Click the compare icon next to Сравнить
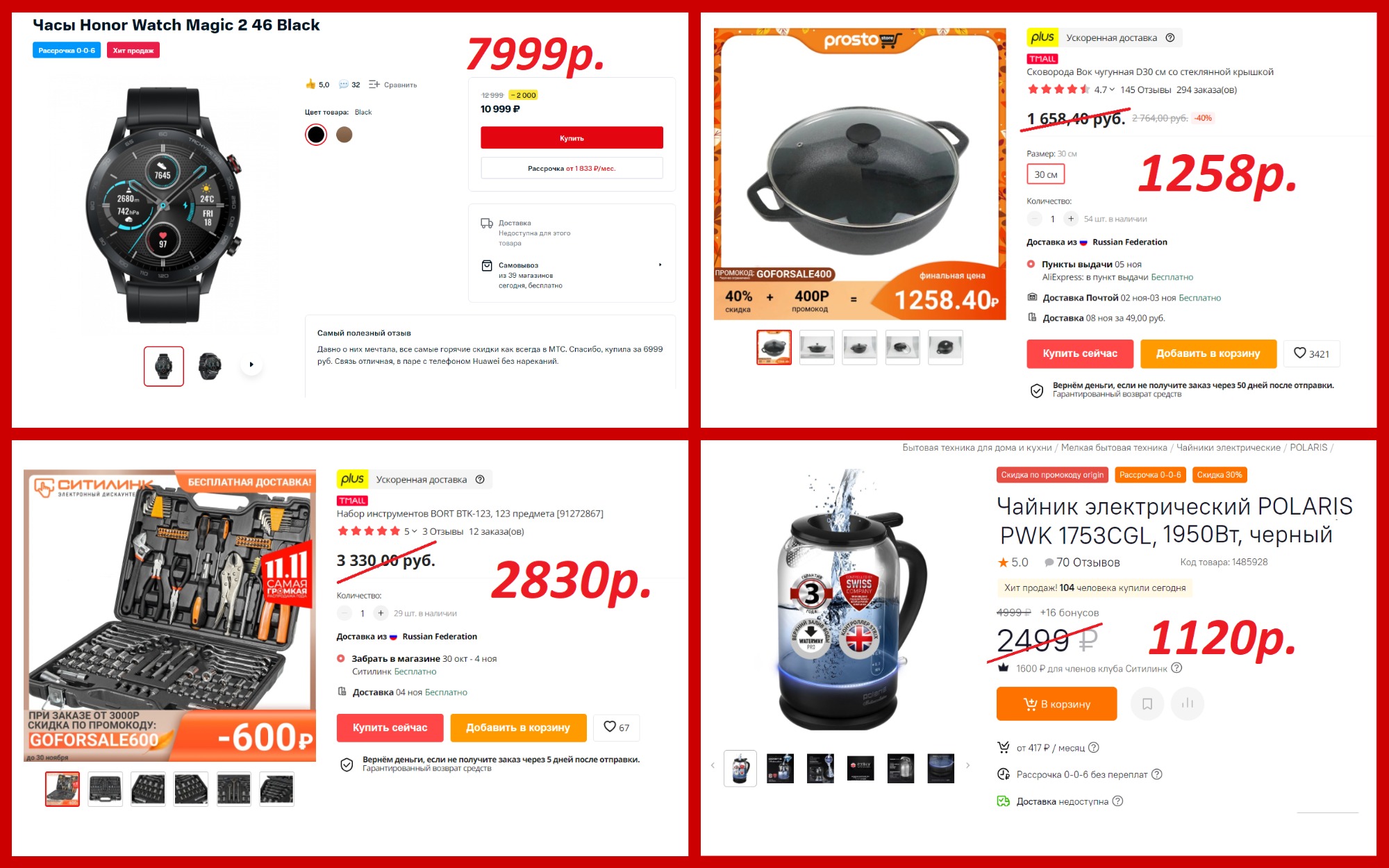The width and height of the screenshot is (1389, 868). click(374, 85)
